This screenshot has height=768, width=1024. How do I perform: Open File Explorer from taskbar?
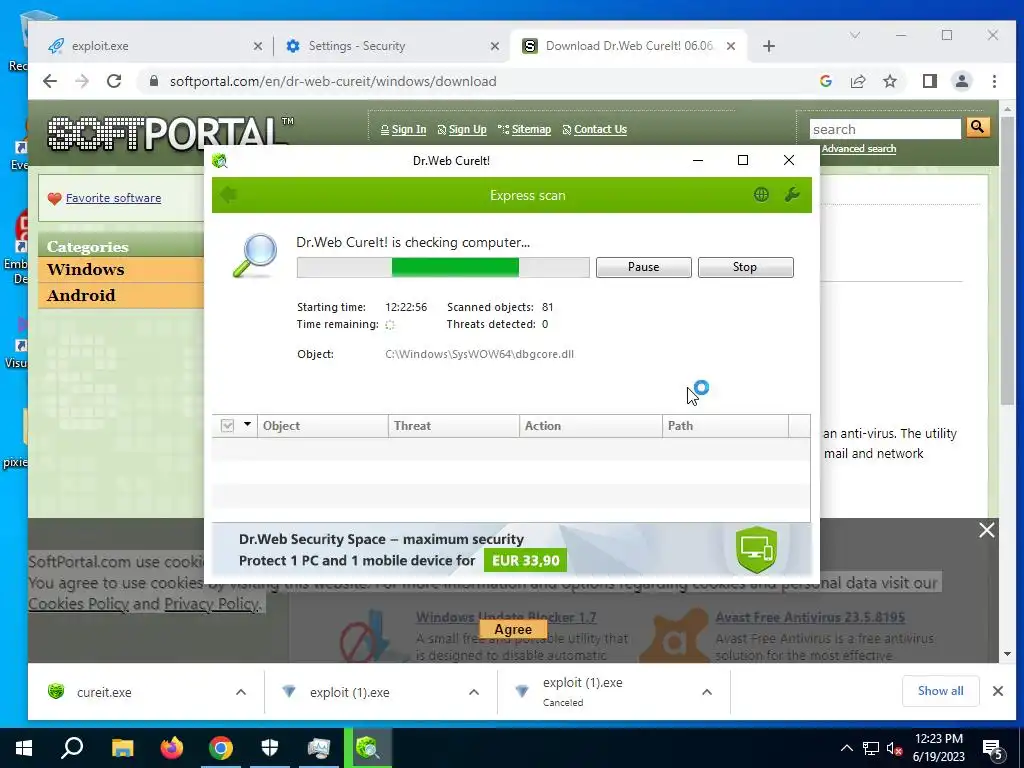[x=122, y=748]
